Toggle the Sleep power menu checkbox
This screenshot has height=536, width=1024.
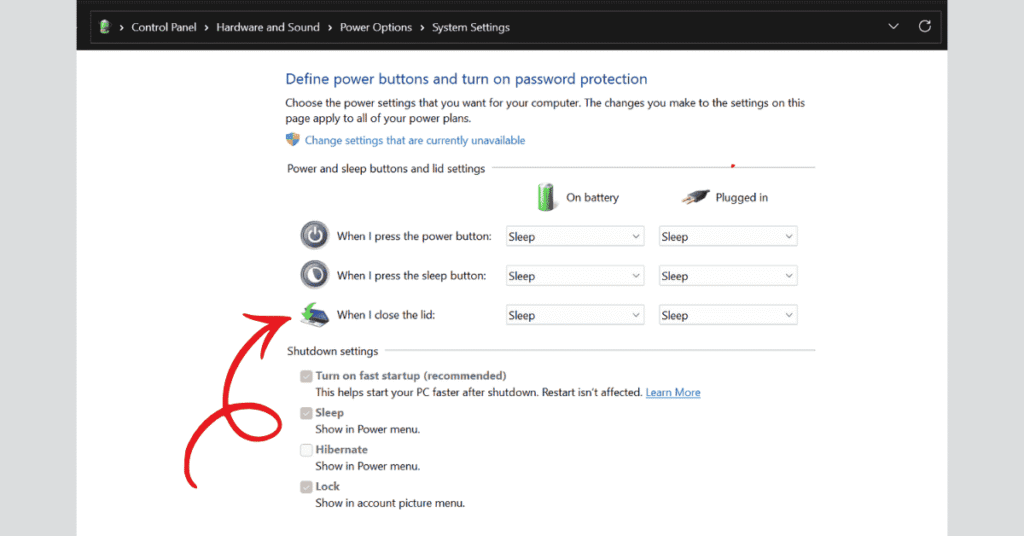pos(306,413)
